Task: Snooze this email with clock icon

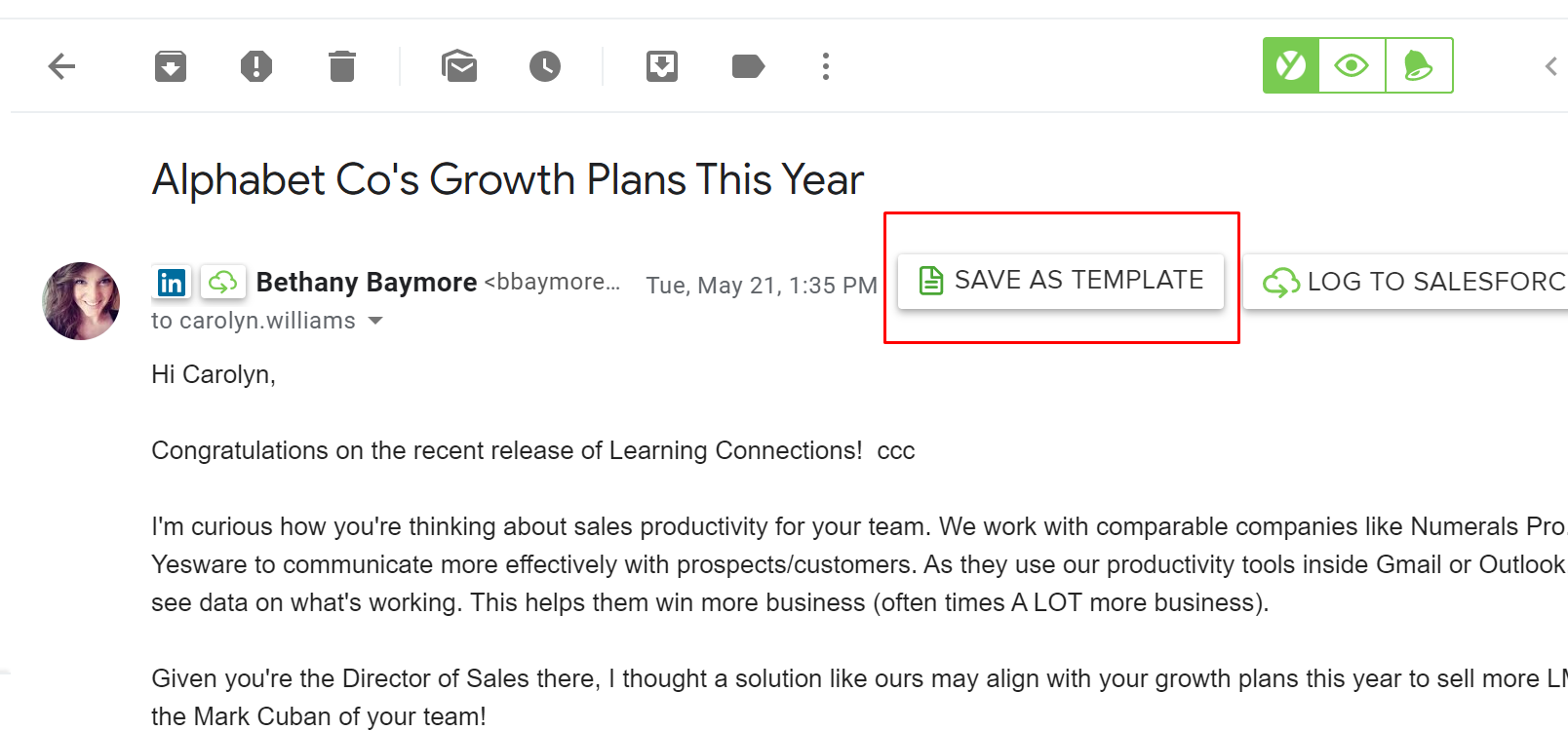Action: (x=545, y=66)
